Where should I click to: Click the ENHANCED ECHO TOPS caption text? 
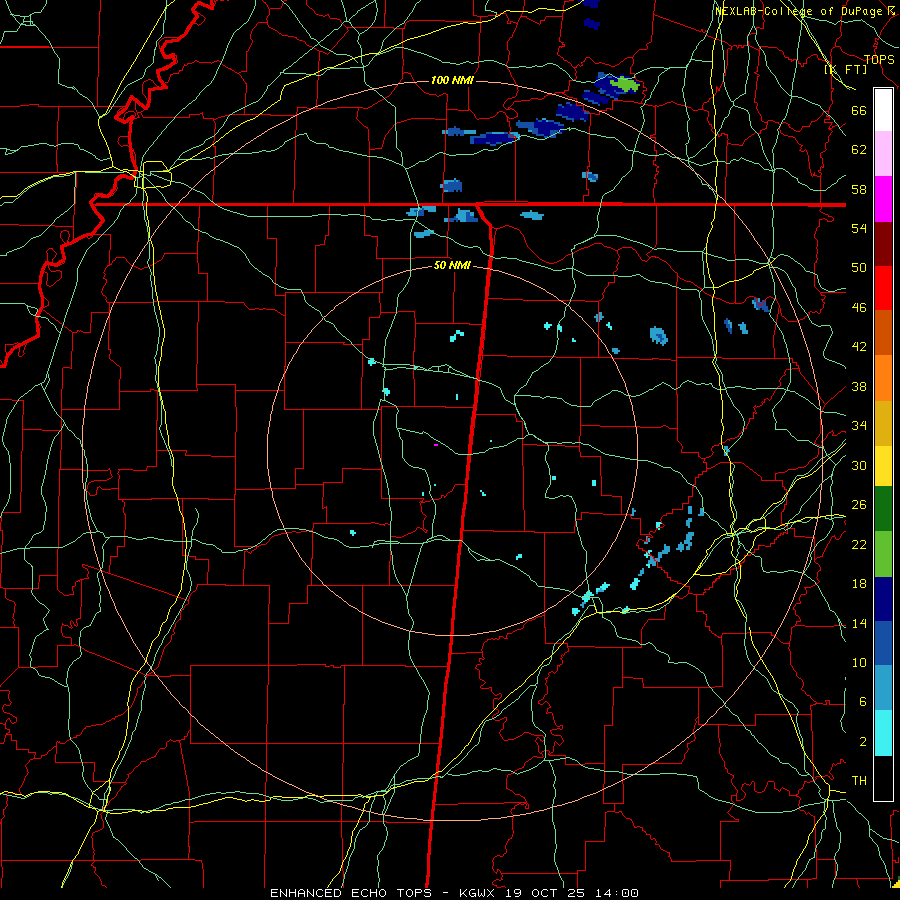pyautogui.click(x=351, y=893)
